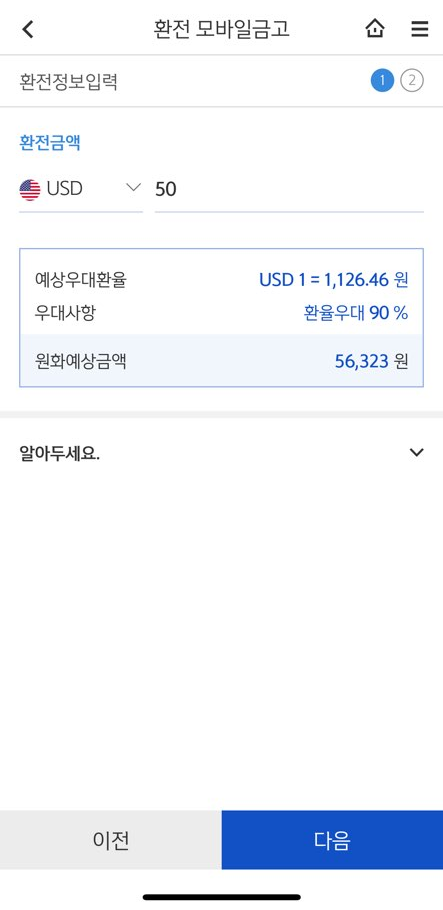This screenshot has width=443, height=910.
Task: Select step 1 circle indicator
Action: pyautogui.click(x=382, y=81)
